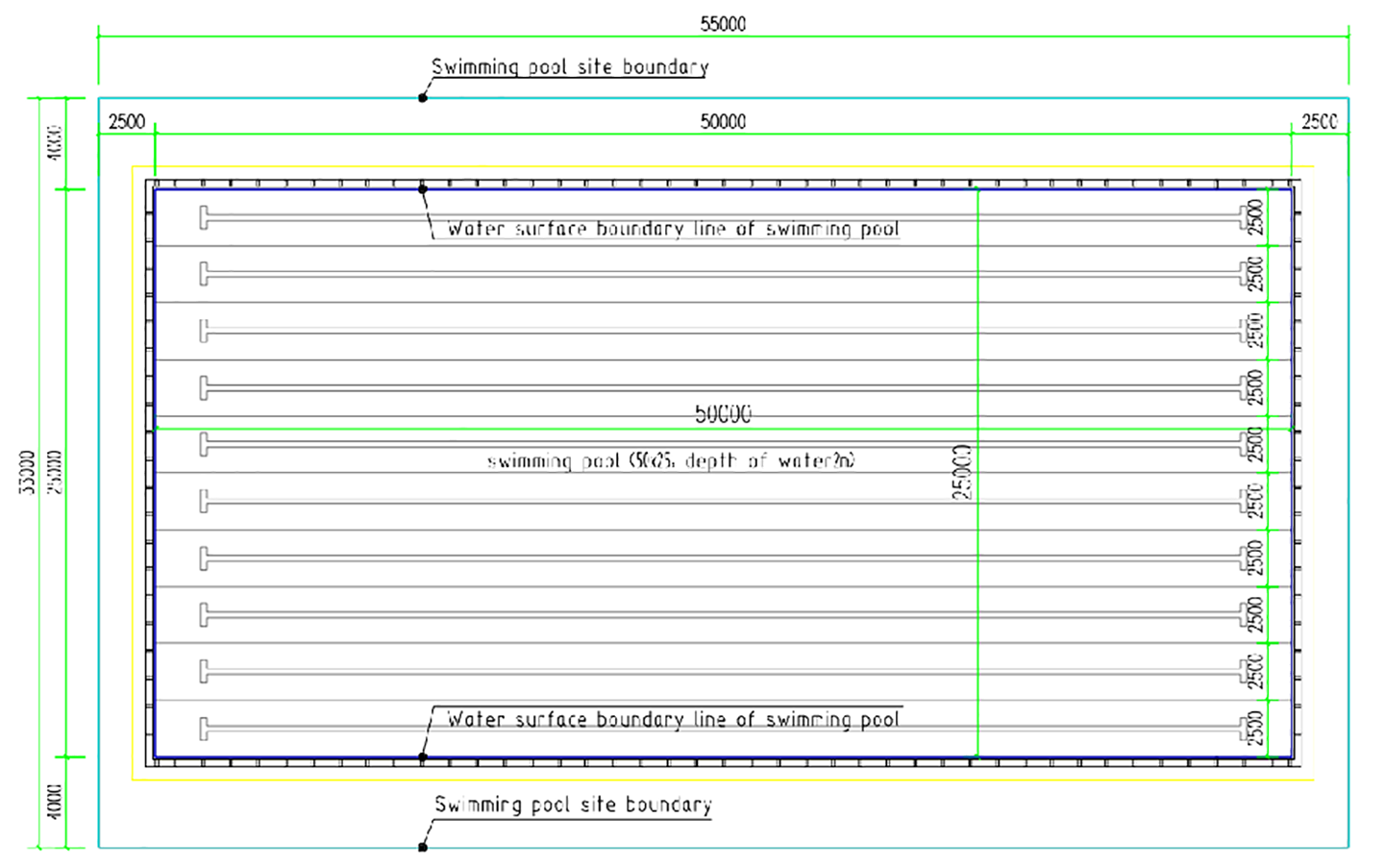Select the 2500 margin dimension at top left
Screen dimensions: 1384x868
point(127,121)
